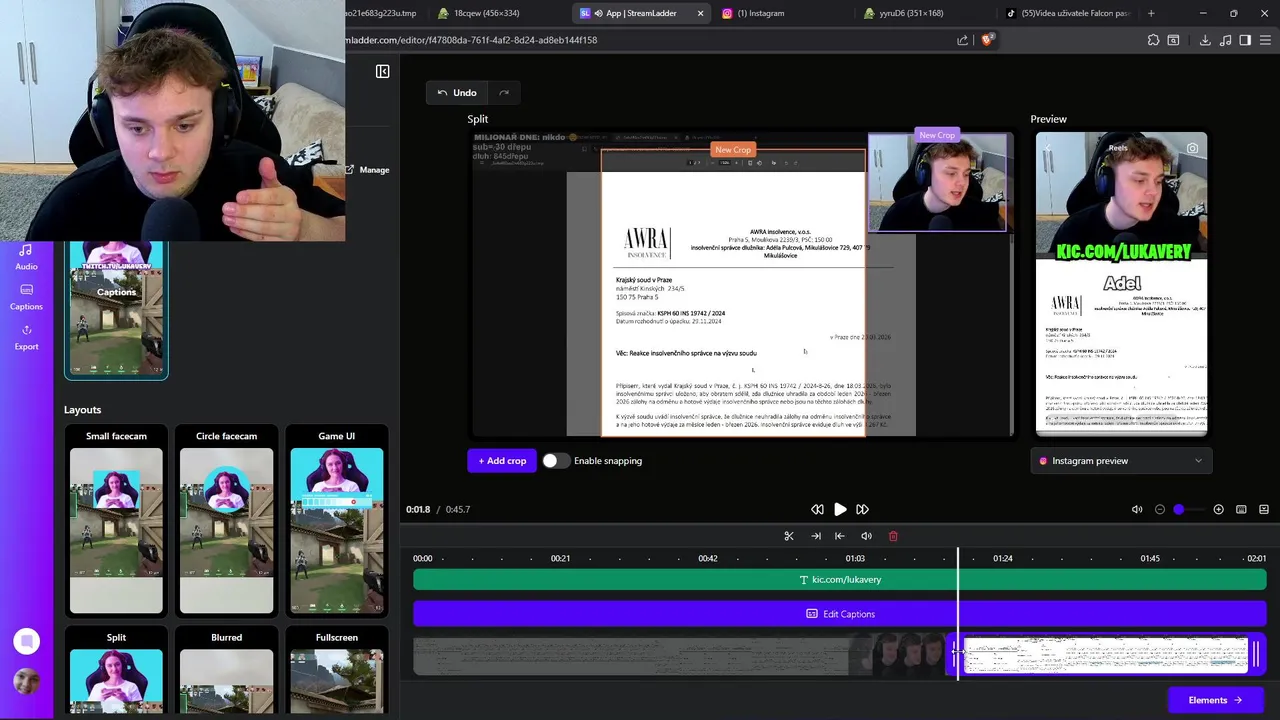Click the Edit Captions track
Screen dimensions: 1280x720
click(x=840, y=614)
